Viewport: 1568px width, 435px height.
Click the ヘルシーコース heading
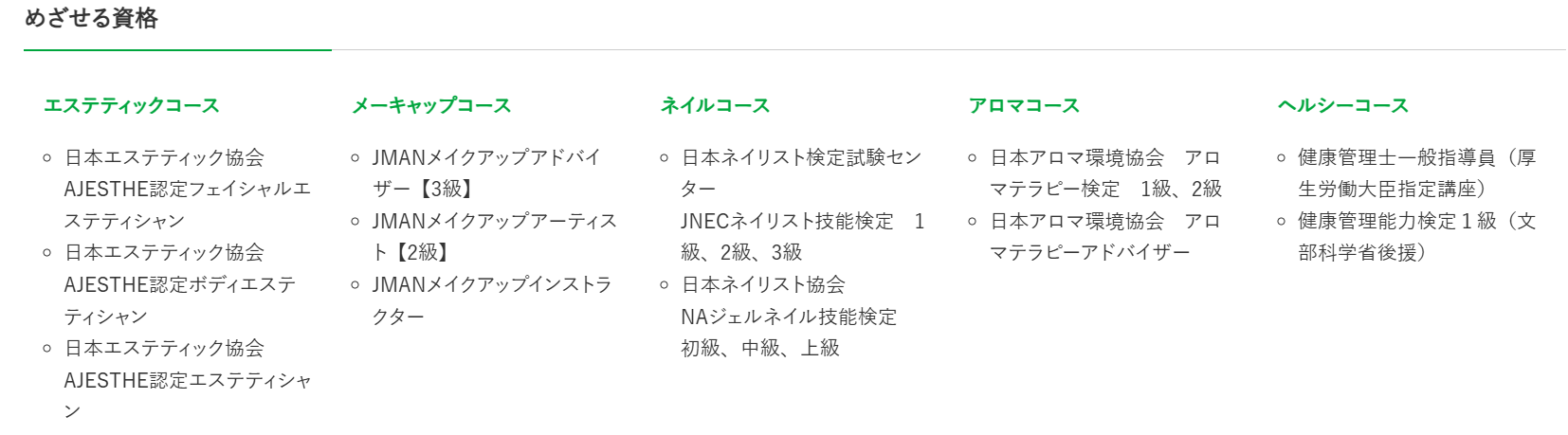click(x=1342, y=105)
